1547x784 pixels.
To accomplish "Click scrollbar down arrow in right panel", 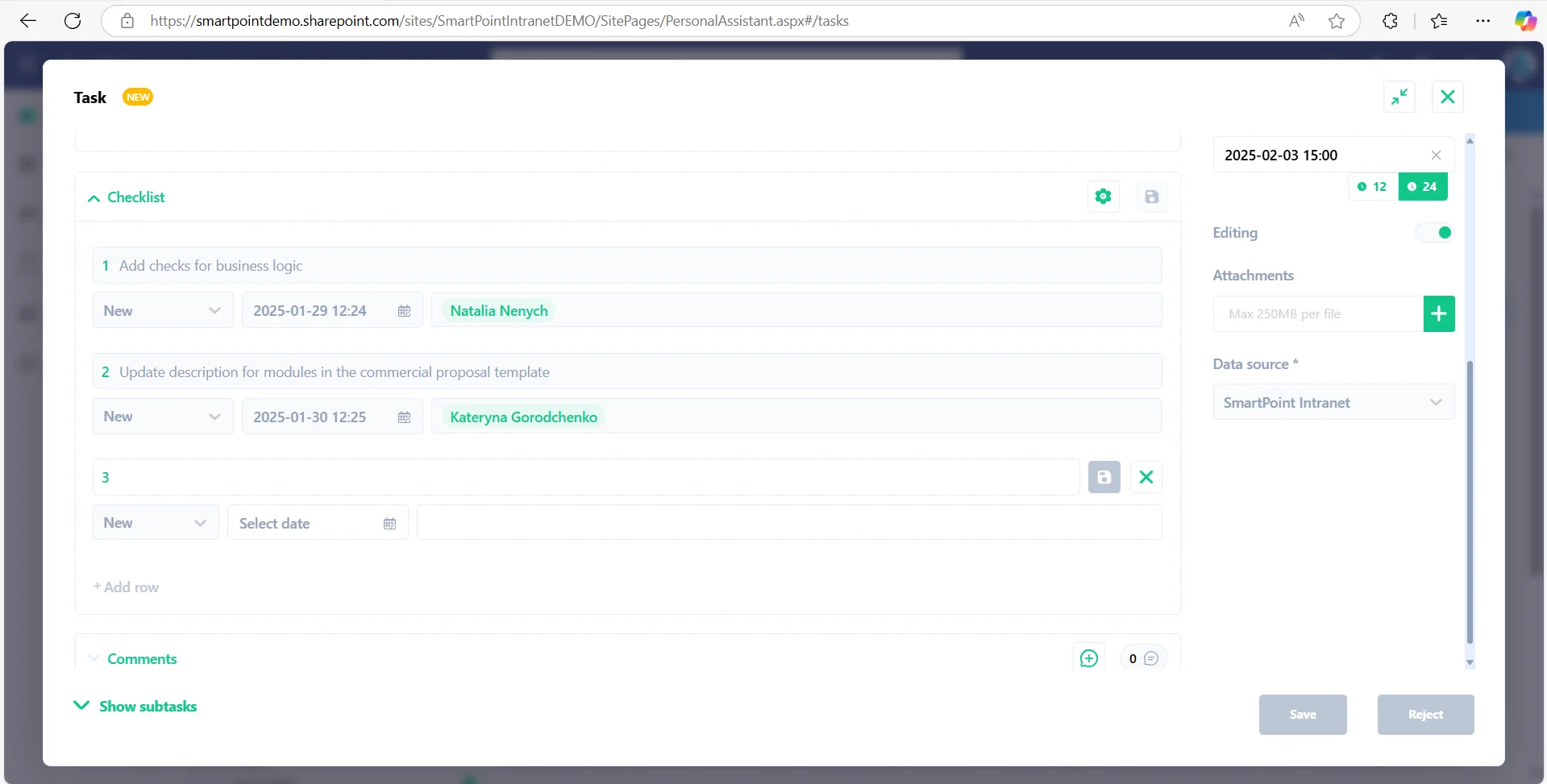I will [x=1470, y=662].
